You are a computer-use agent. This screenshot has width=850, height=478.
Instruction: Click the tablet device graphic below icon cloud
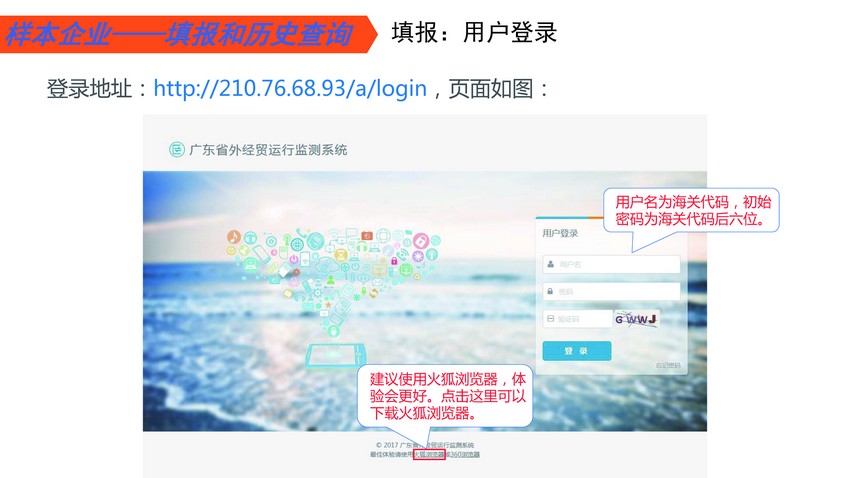pos(336,356)
